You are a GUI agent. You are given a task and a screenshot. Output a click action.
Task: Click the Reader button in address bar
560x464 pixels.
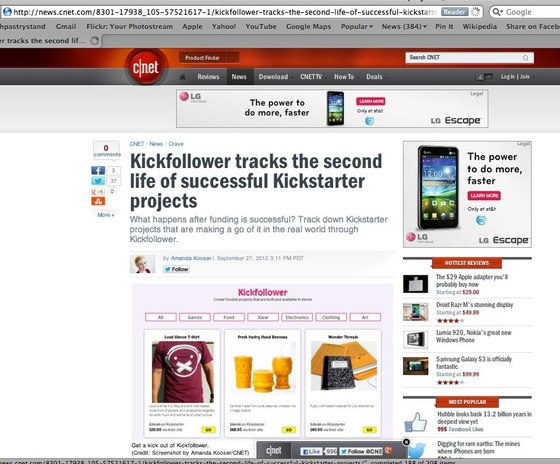[455, 12]
